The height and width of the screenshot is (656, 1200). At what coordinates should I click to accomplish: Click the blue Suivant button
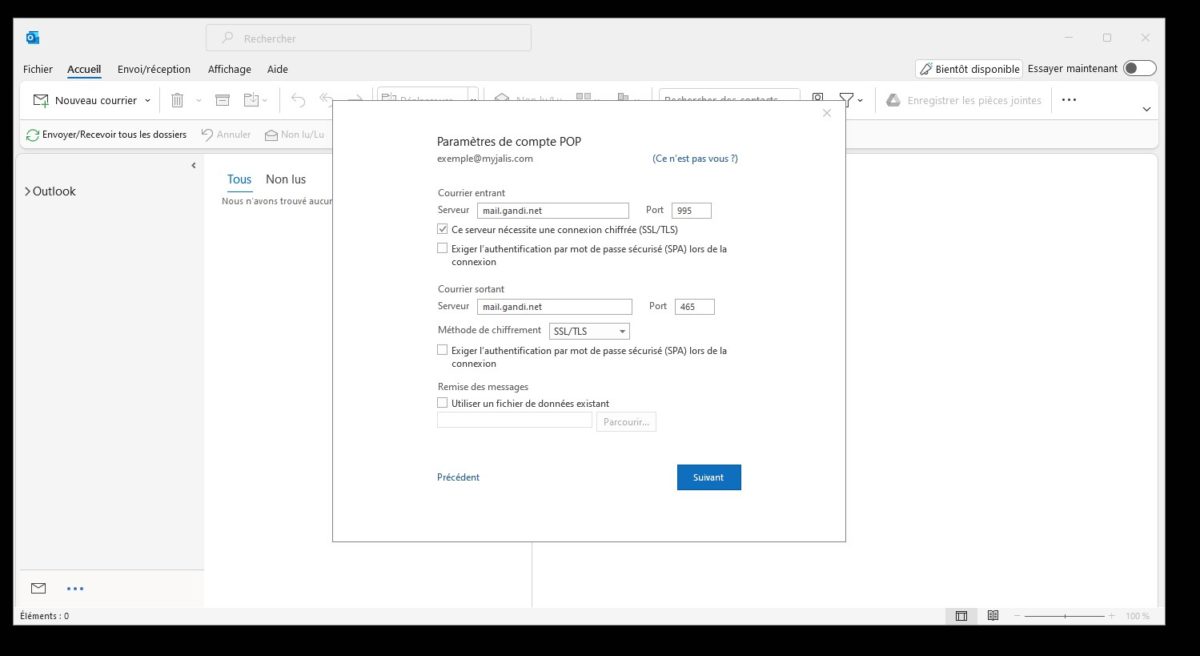click(x=708, y=477)
